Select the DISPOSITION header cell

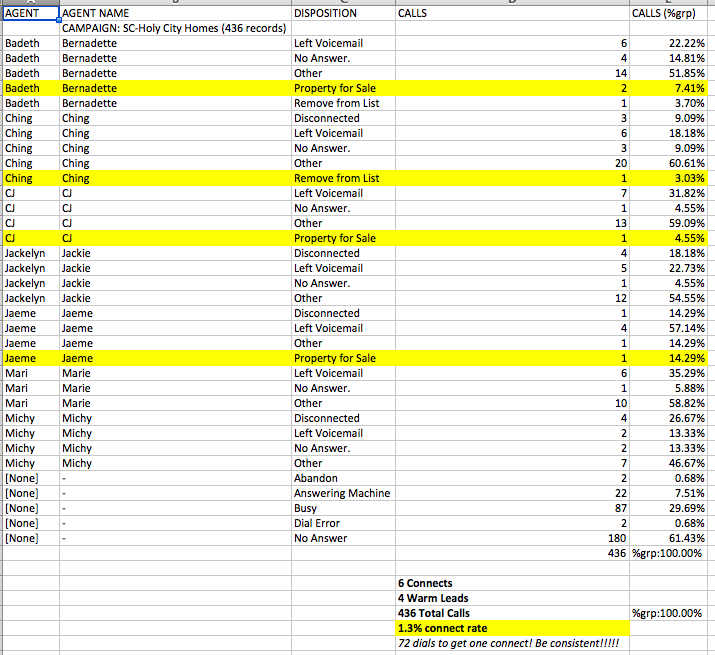tap(343, 13)
